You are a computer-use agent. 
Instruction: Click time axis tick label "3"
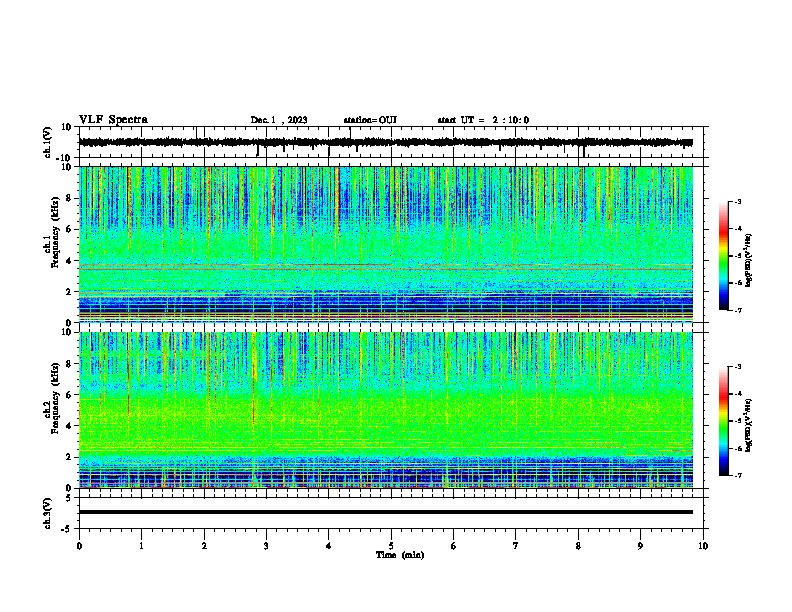pyautogui.click(x=266, y=546)
